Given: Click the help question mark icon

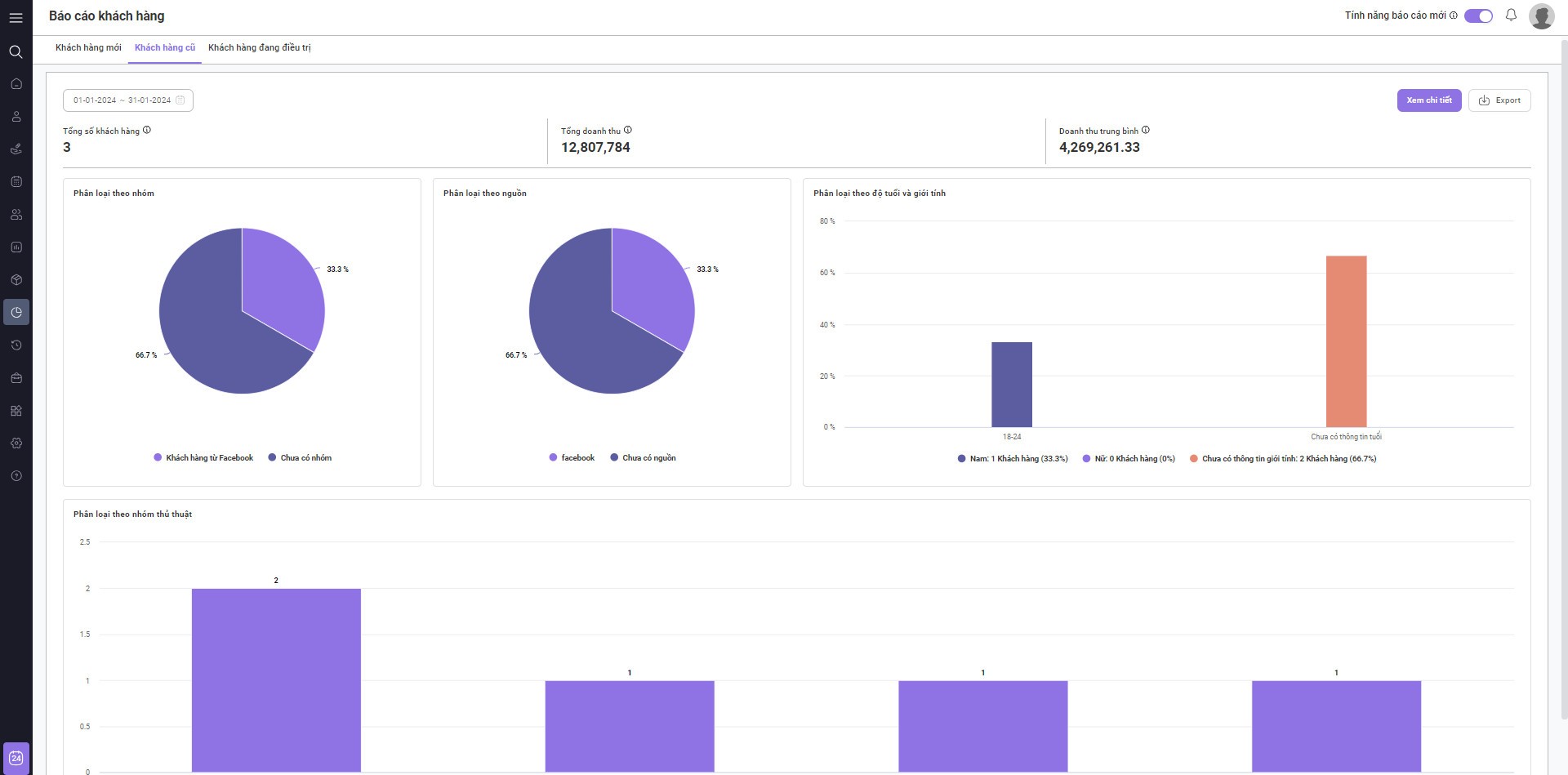Looking at the screenshot, I should pyautogui.click(x=16, y=476).
